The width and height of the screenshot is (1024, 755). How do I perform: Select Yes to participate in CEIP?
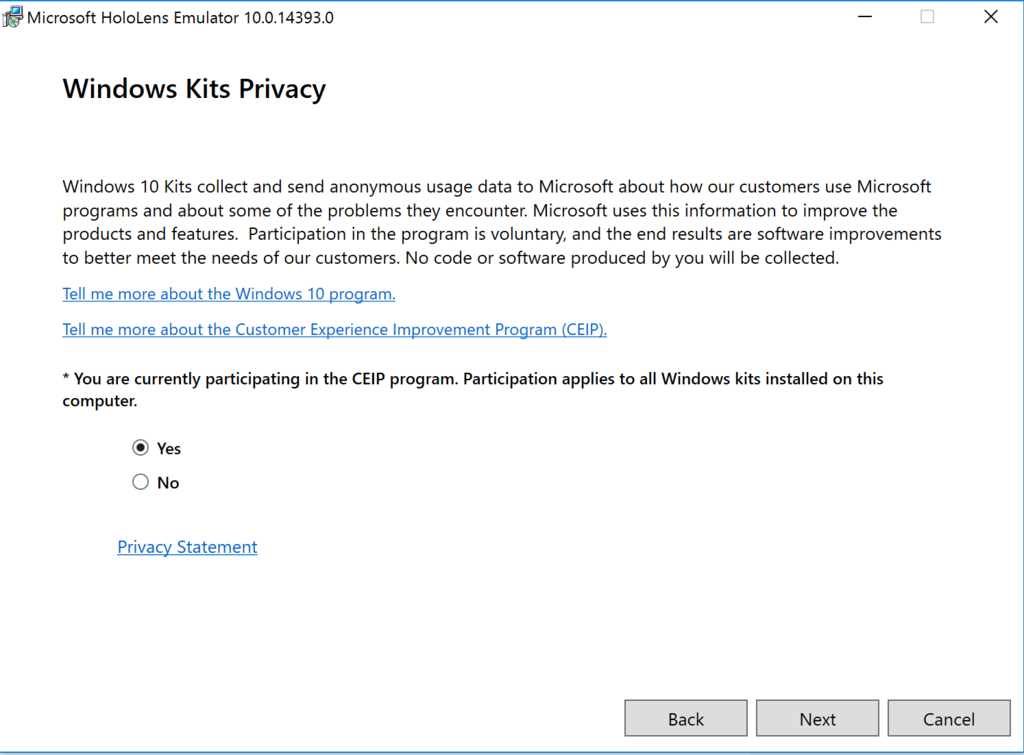(140, 448)
